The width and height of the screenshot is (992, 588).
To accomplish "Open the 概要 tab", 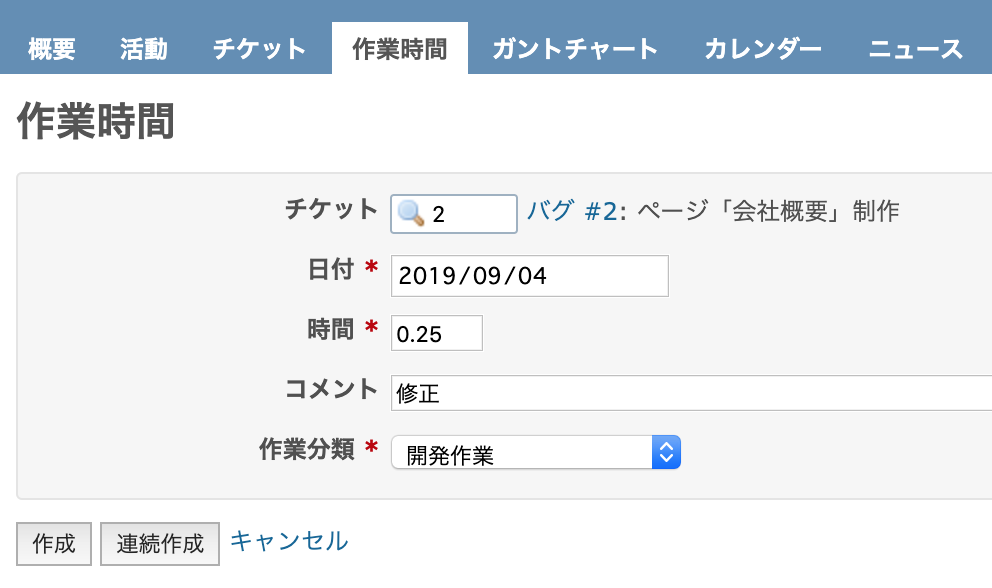I will tap(52, 49).
